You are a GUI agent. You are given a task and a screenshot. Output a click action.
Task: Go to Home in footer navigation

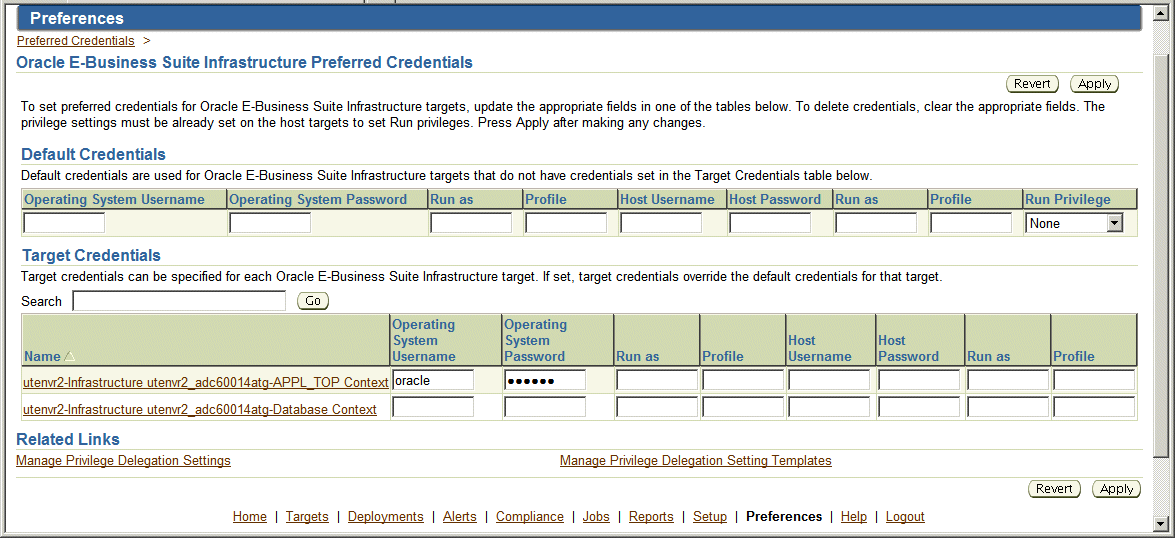[x=250, y=516]
